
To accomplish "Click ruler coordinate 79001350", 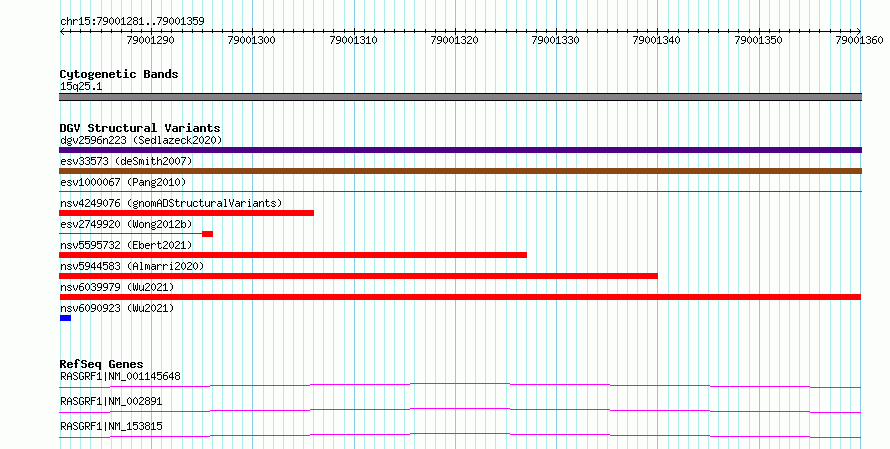I will pyautogui.click(x=758, y=40).
